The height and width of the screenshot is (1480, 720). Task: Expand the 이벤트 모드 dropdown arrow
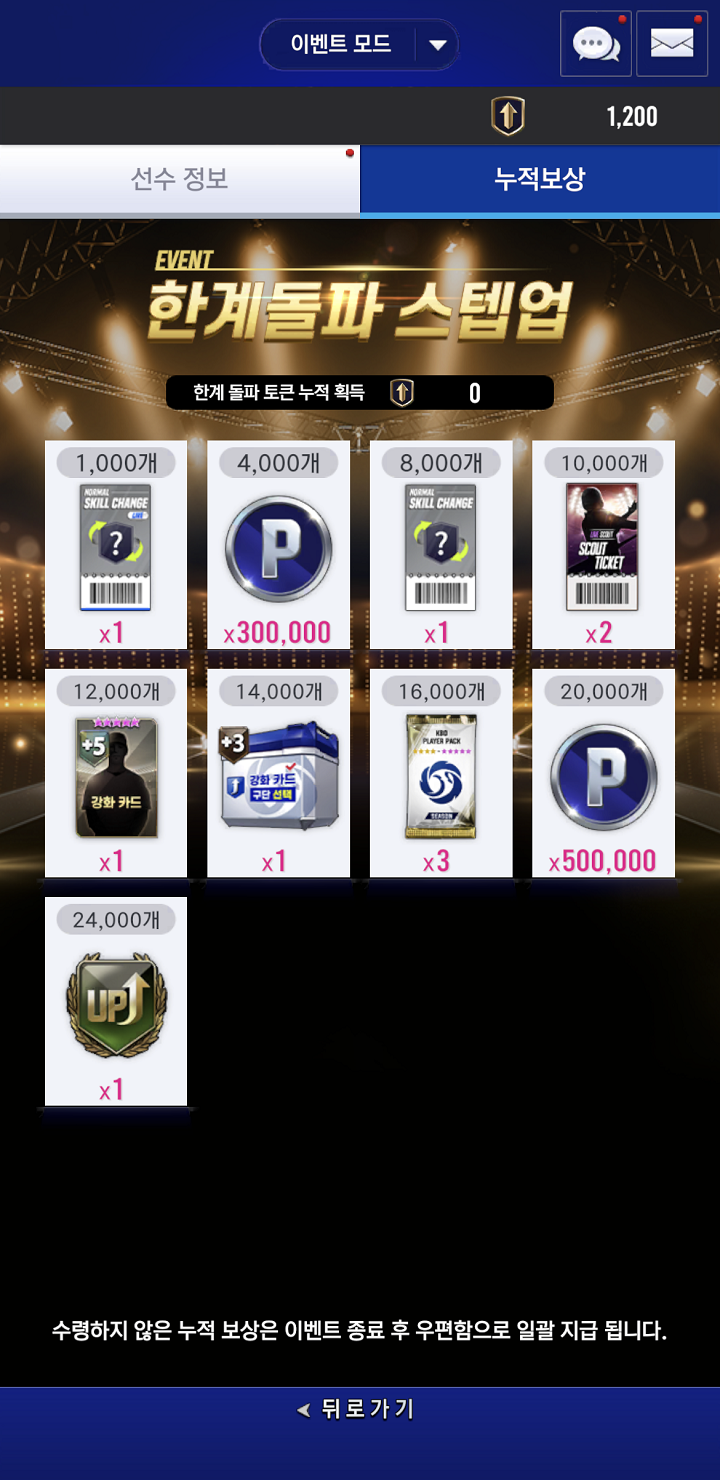coord(437,45)
